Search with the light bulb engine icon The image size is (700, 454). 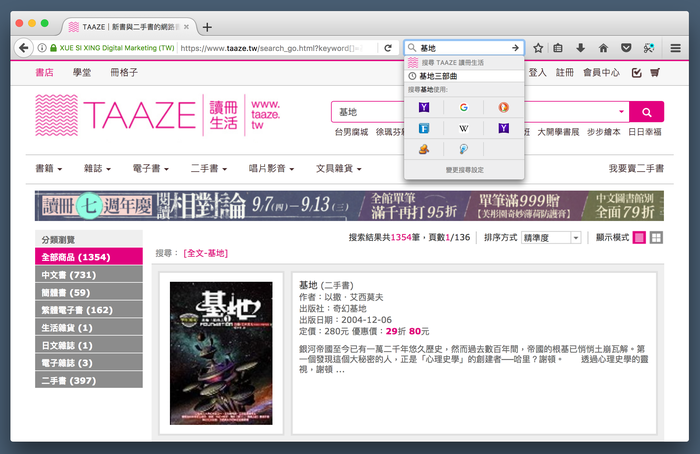click(x=464, y=149)
